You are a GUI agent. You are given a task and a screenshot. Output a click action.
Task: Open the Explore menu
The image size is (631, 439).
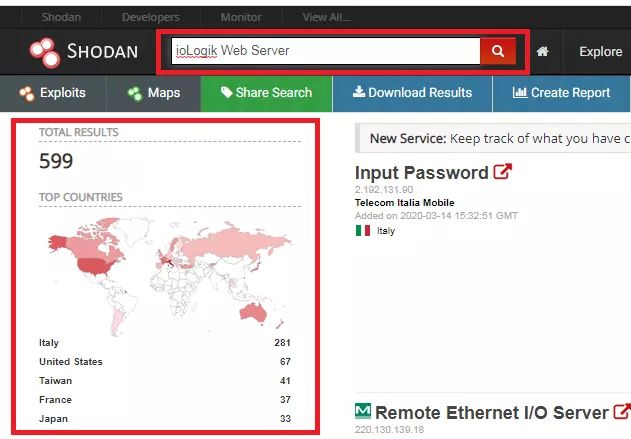tap(600, 52)
